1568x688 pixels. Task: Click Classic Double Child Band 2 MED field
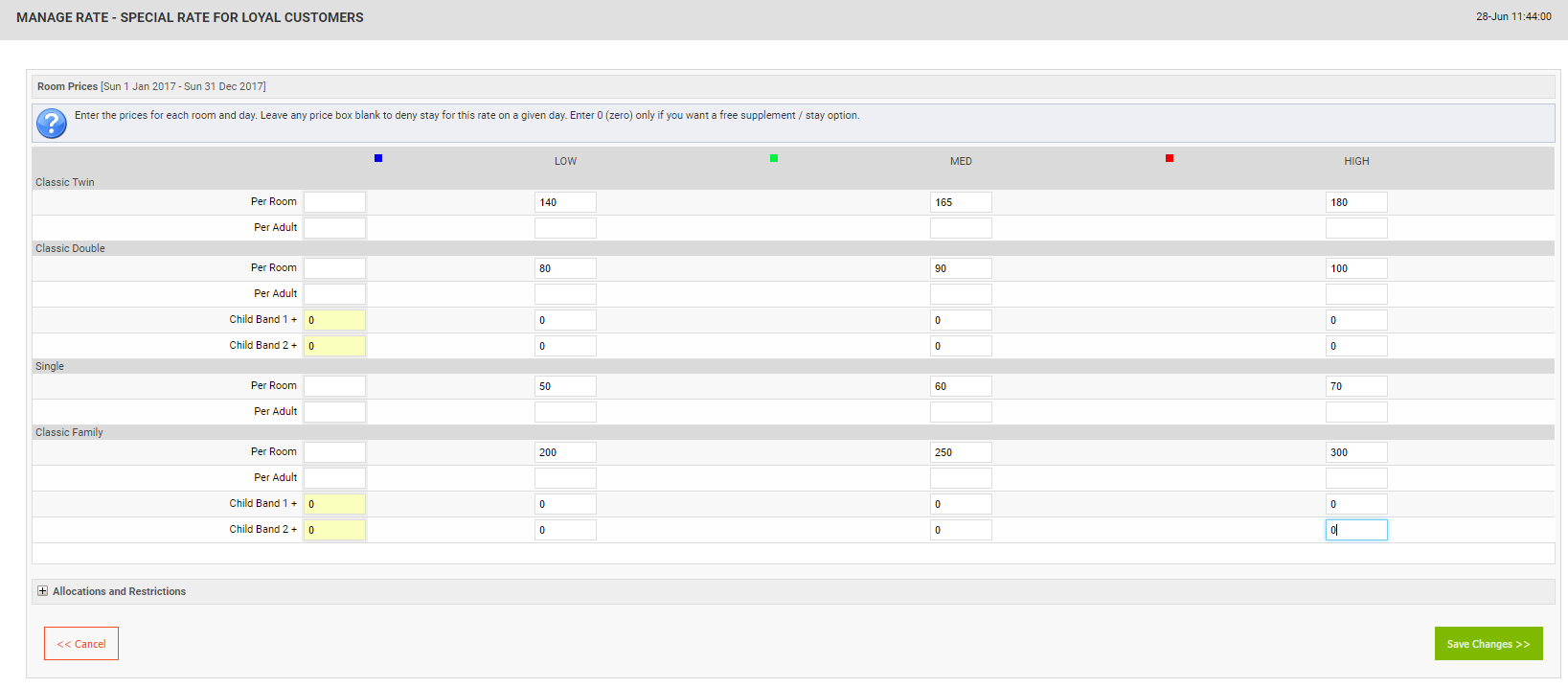(x=961, y=346)
